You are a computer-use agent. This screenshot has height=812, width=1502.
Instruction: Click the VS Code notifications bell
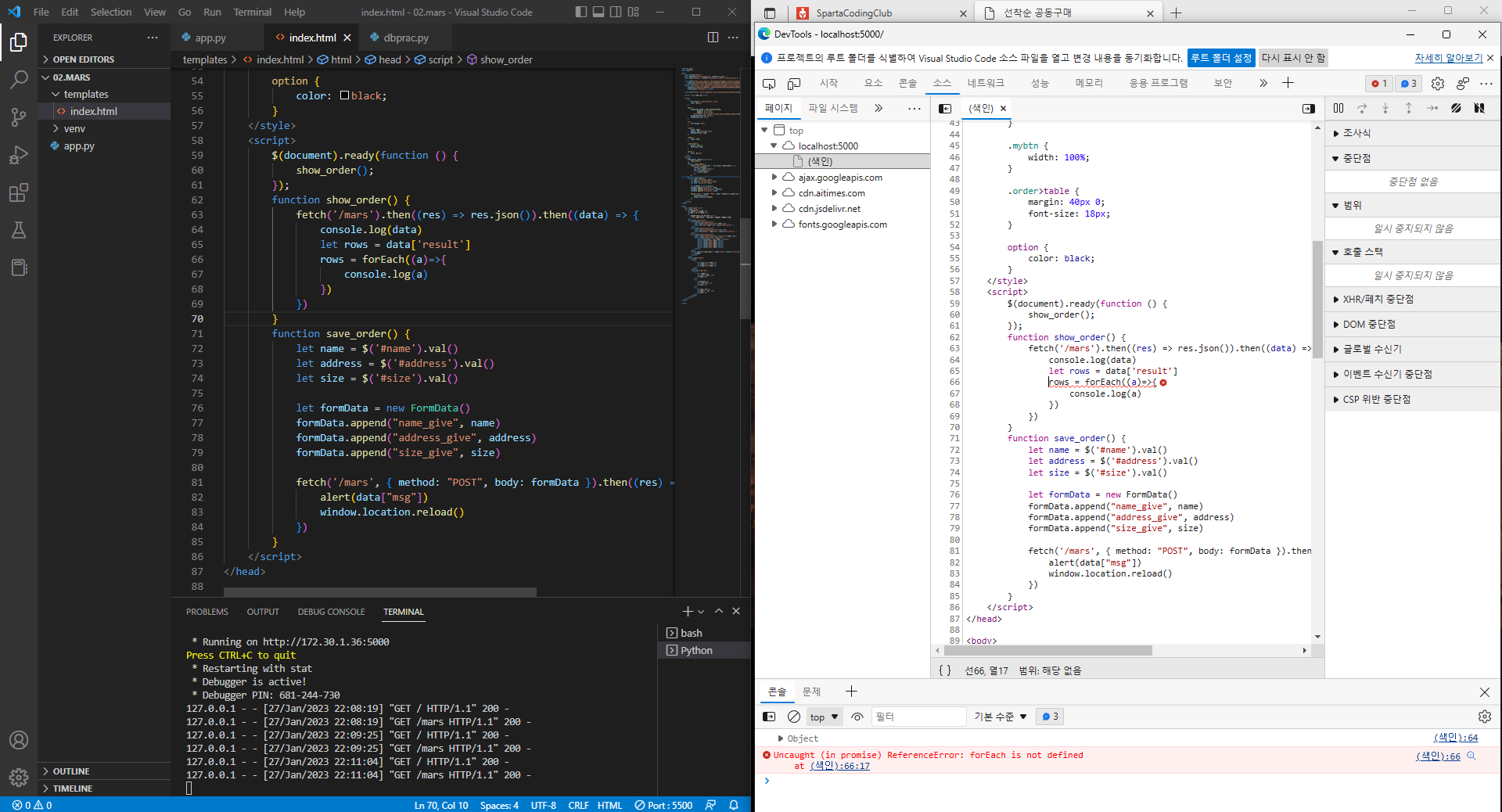tap(734, 805)
